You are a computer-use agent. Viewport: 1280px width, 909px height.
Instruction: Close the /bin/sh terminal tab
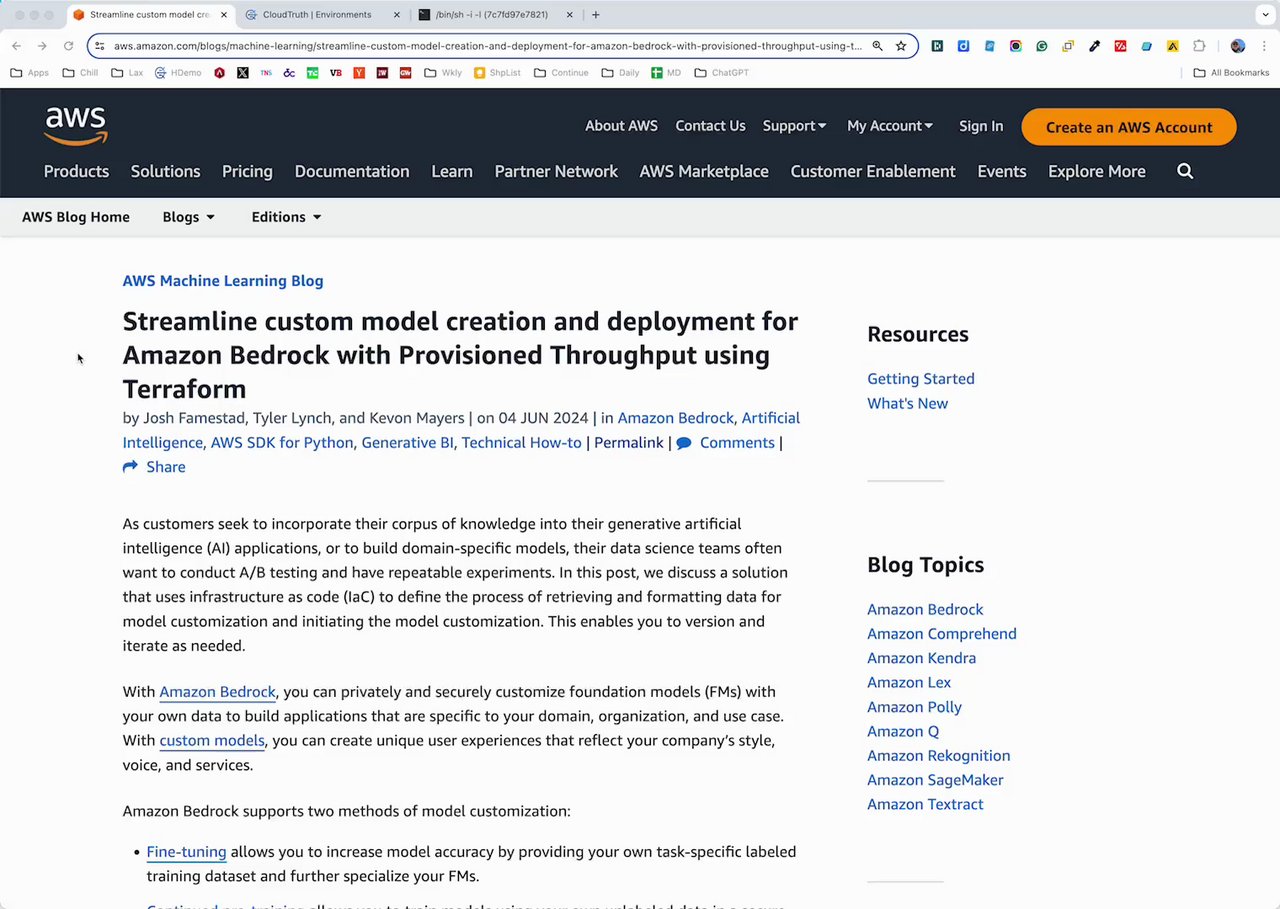tap(570, 15)
